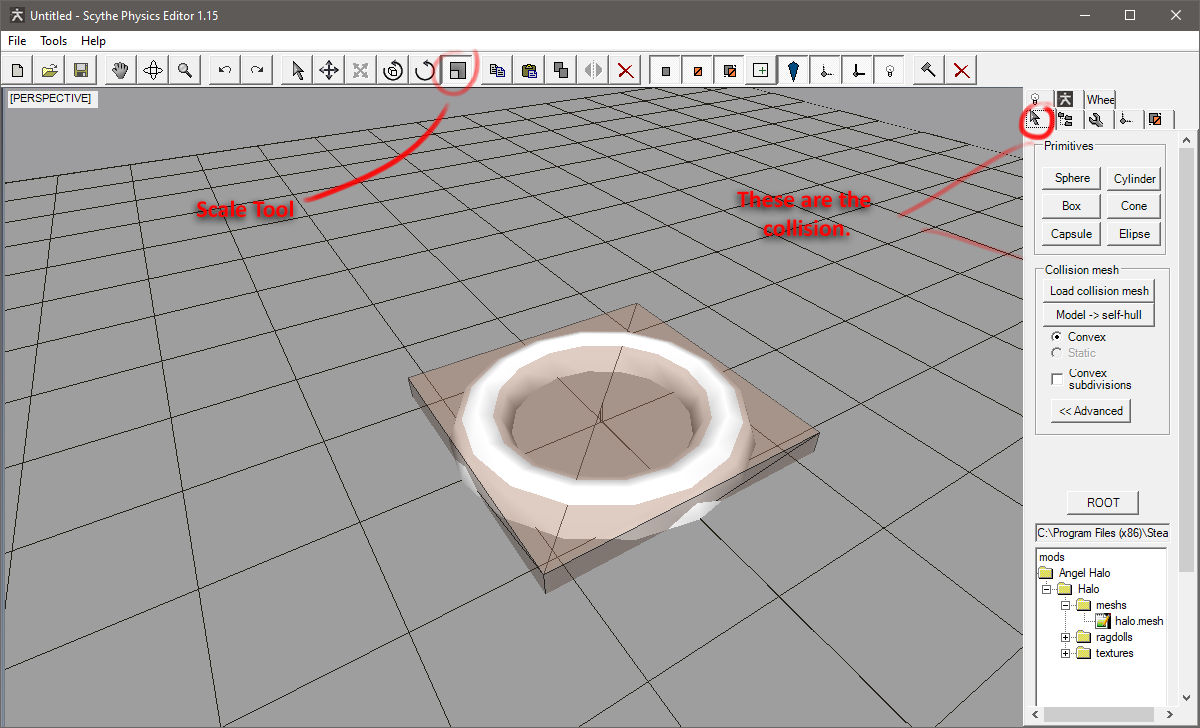Screen dimensions: 1200x728
Task: Click Model -> self-hull button
Action: (x=1099, y=315)
